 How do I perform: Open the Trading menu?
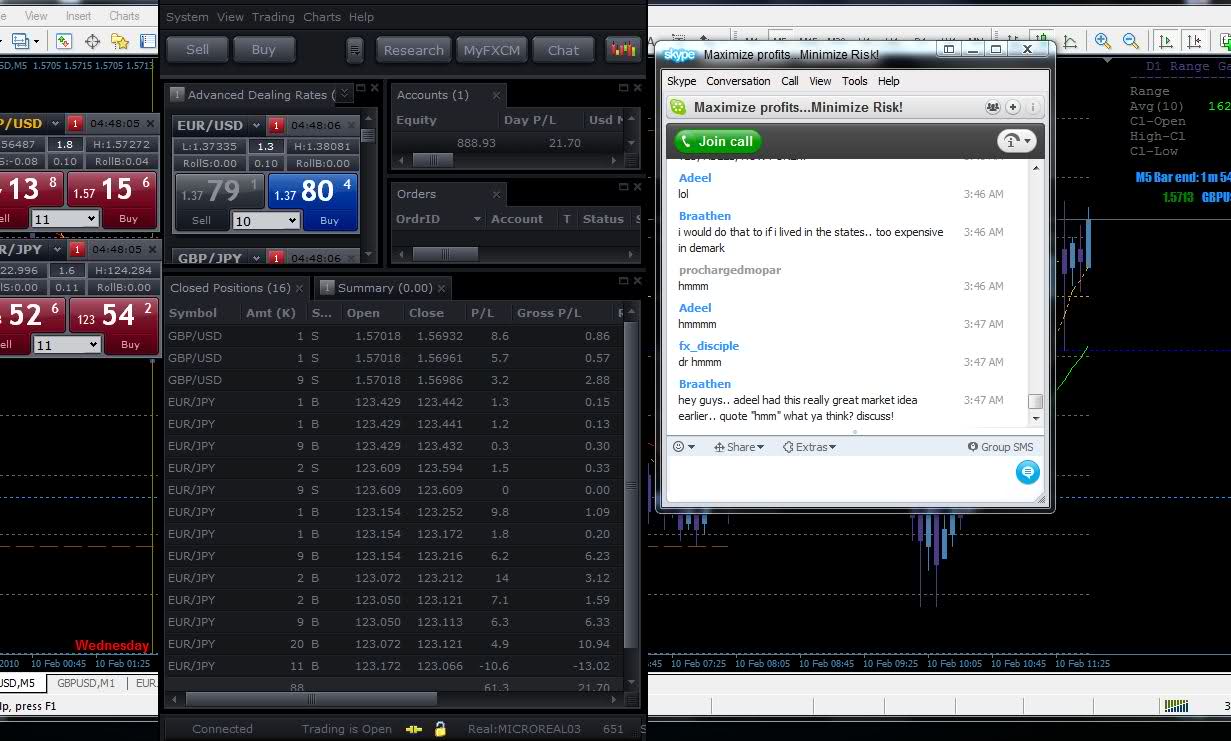pos(273,17)
